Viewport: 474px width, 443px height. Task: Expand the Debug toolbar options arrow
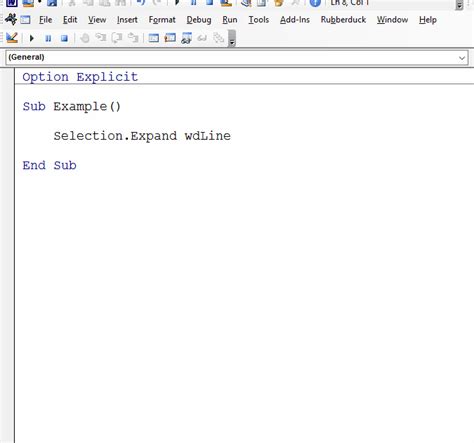coord(232,38)
